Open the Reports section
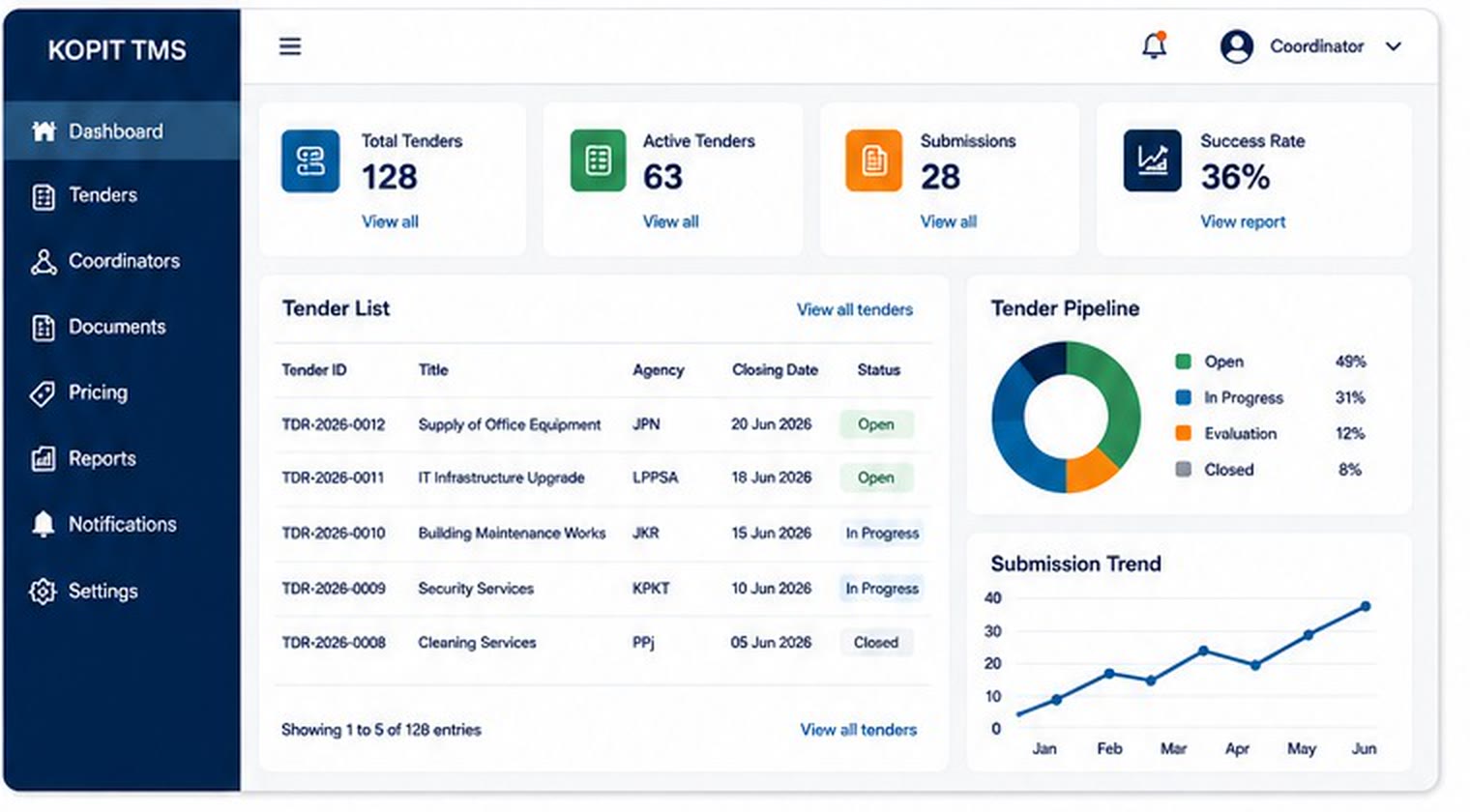 121,458
